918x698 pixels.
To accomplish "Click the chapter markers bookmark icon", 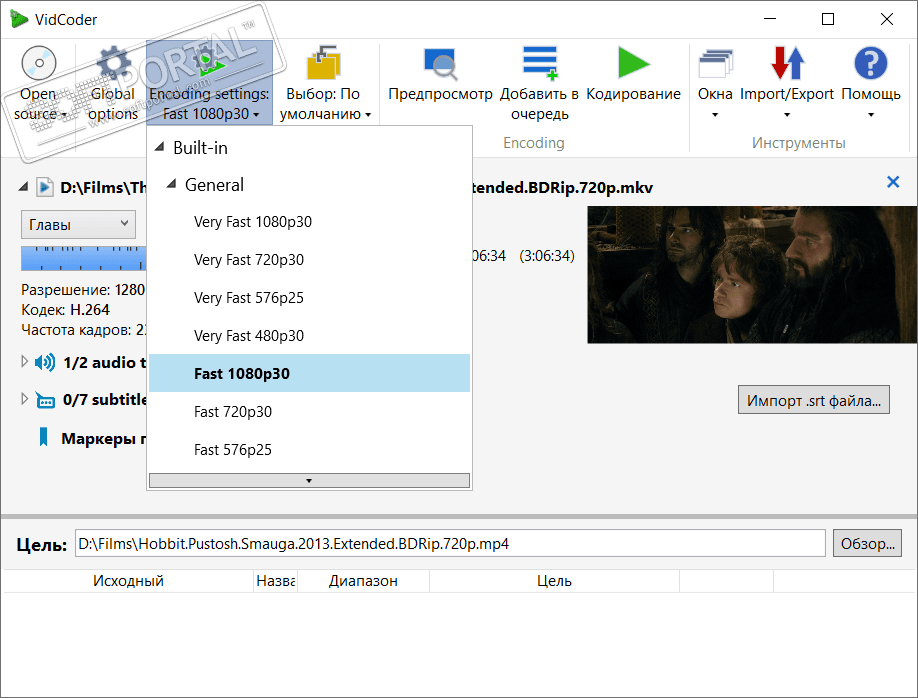I will tap(43, 437).
